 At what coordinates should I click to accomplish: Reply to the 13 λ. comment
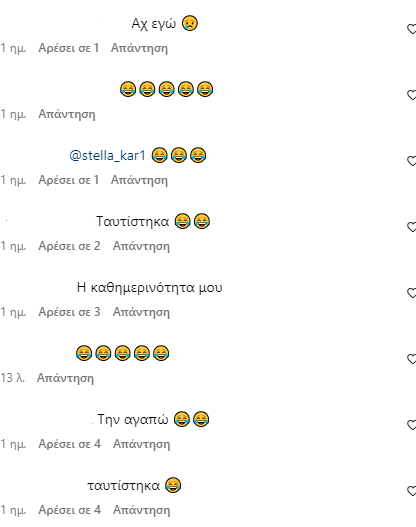(66, 378)
